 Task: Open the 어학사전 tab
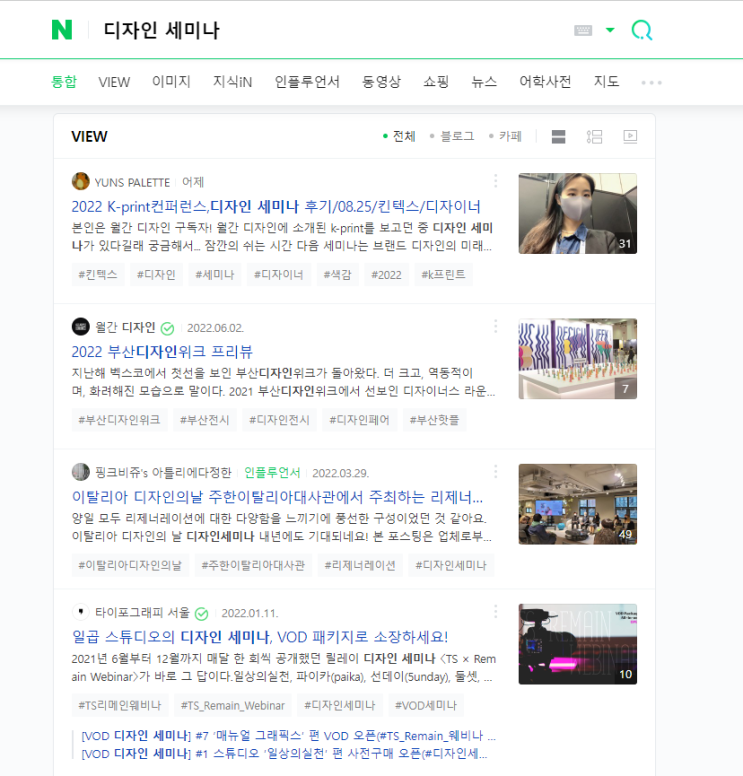[545, 82]
